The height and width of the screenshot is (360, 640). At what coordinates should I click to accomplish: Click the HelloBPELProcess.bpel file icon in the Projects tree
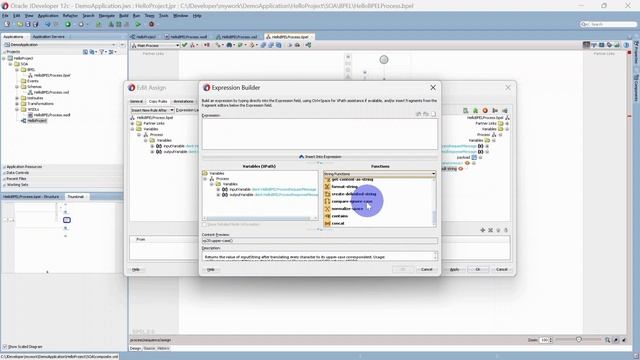(30, 76)
